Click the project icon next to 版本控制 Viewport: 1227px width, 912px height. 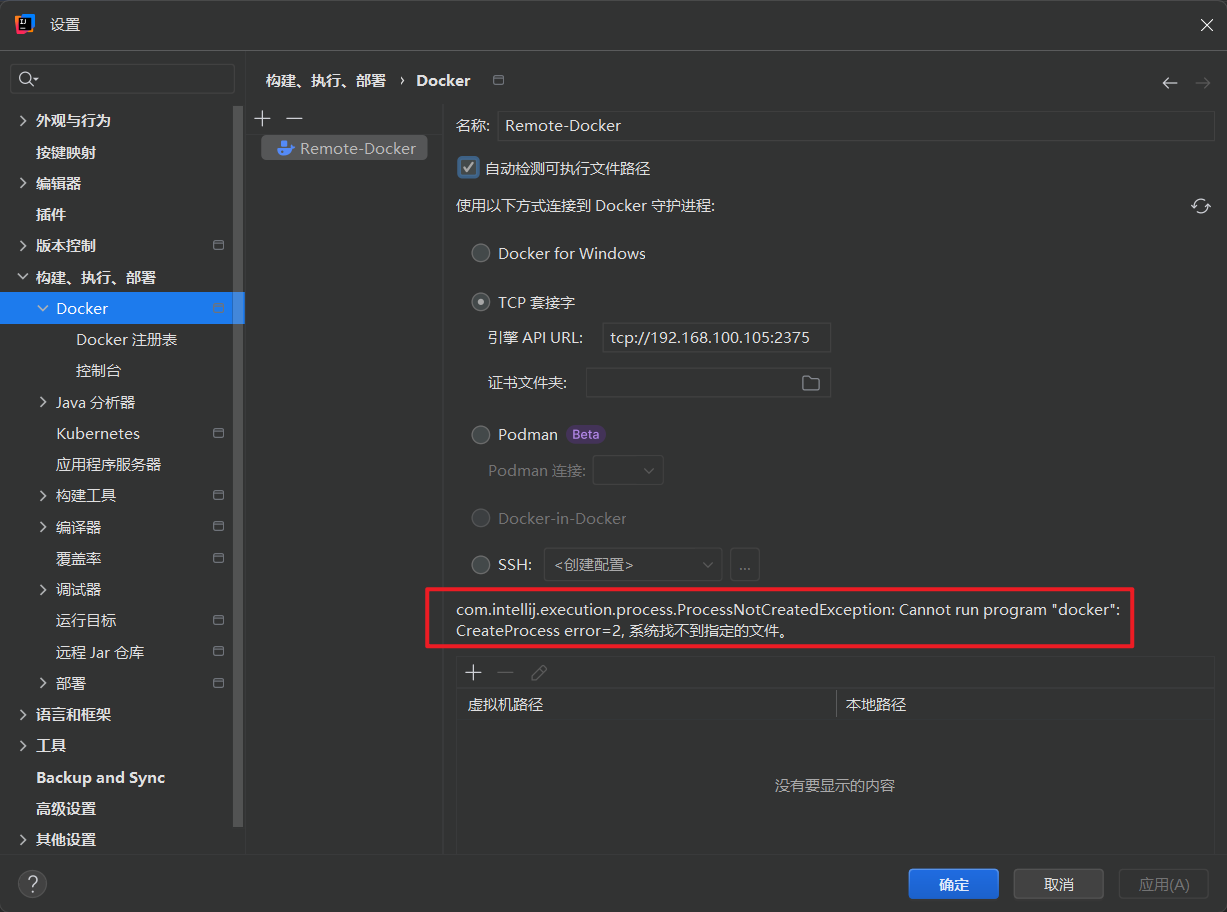219,245
